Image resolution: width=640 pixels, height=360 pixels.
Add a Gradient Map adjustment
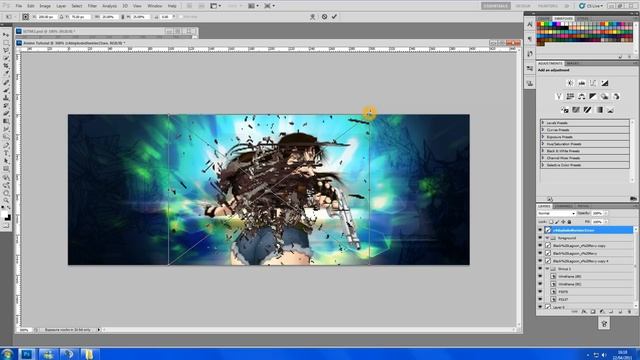pyautogui.click(x=599, y=110)
